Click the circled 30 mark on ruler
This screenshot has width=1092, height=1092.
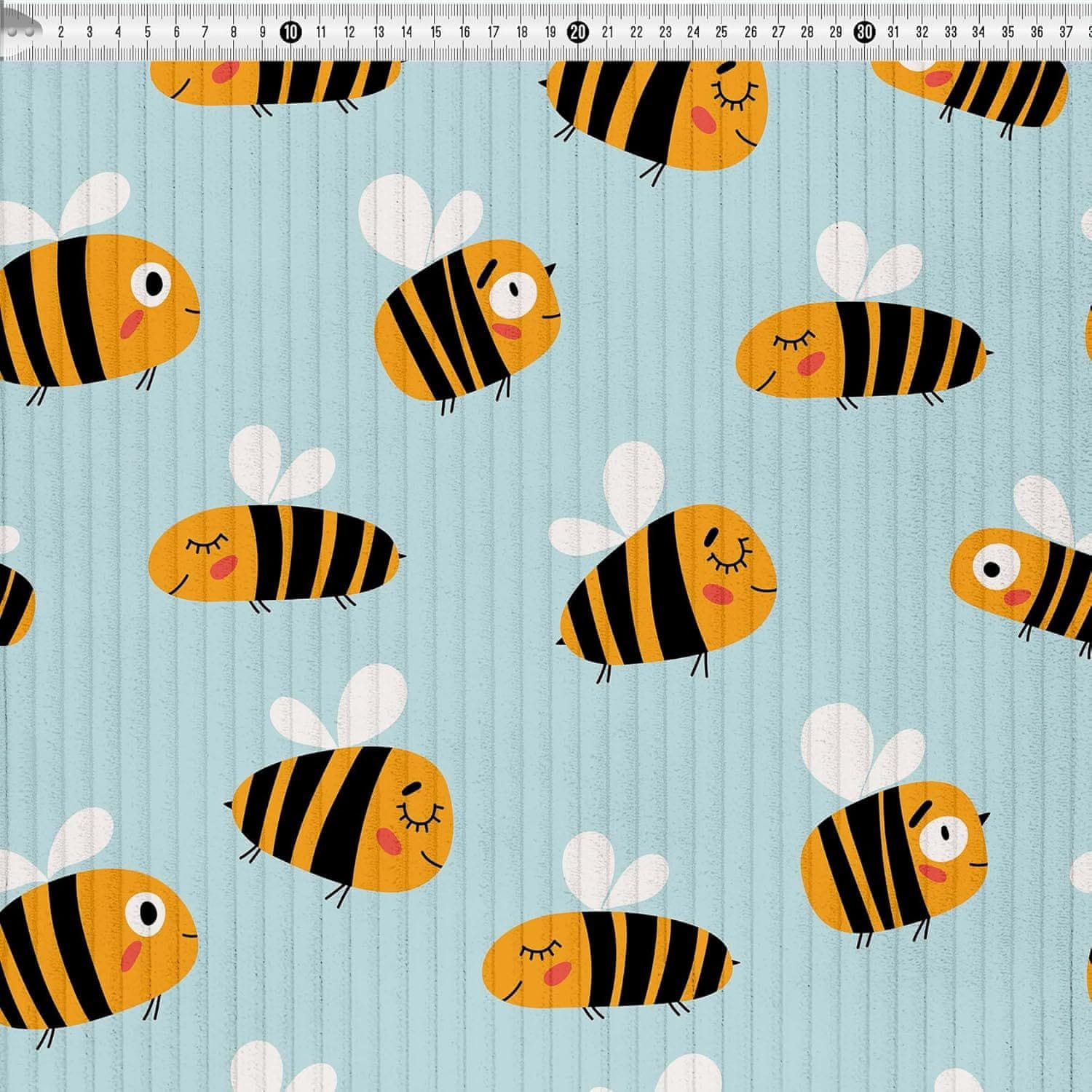click(x=865, y=32)
